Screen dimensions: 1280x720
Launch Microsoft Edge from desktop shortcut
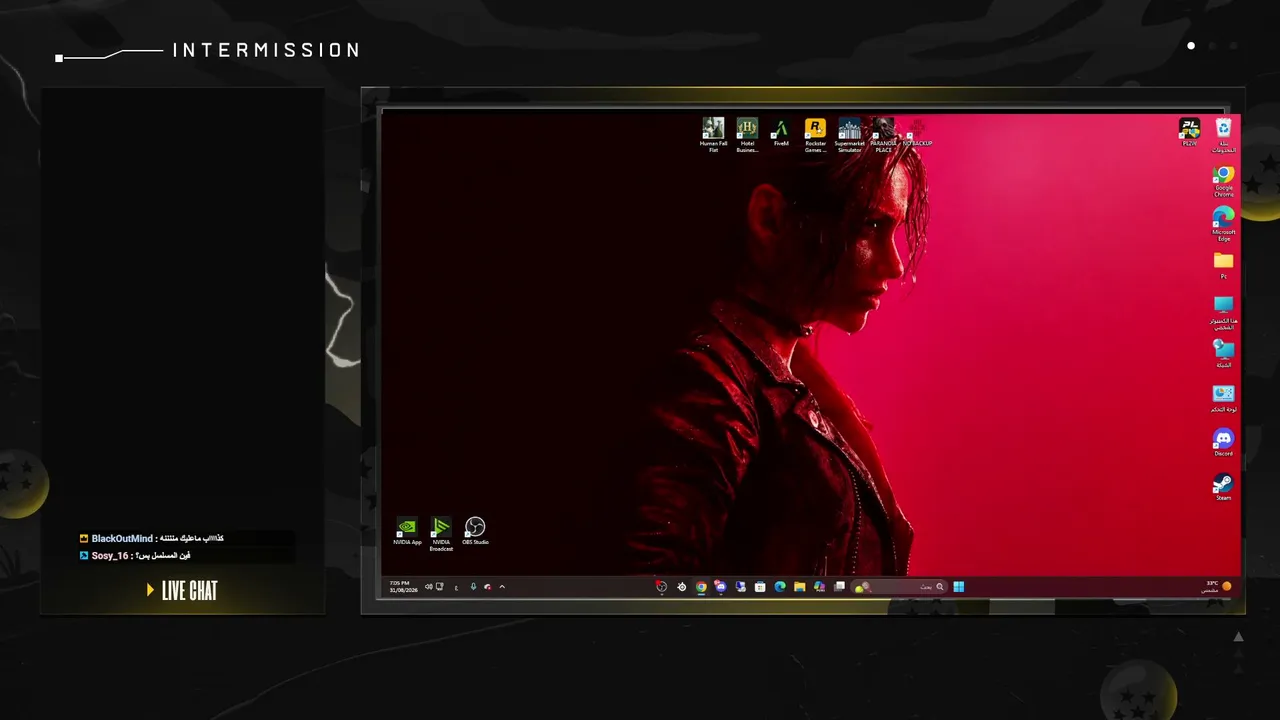tap(1224, 224)
